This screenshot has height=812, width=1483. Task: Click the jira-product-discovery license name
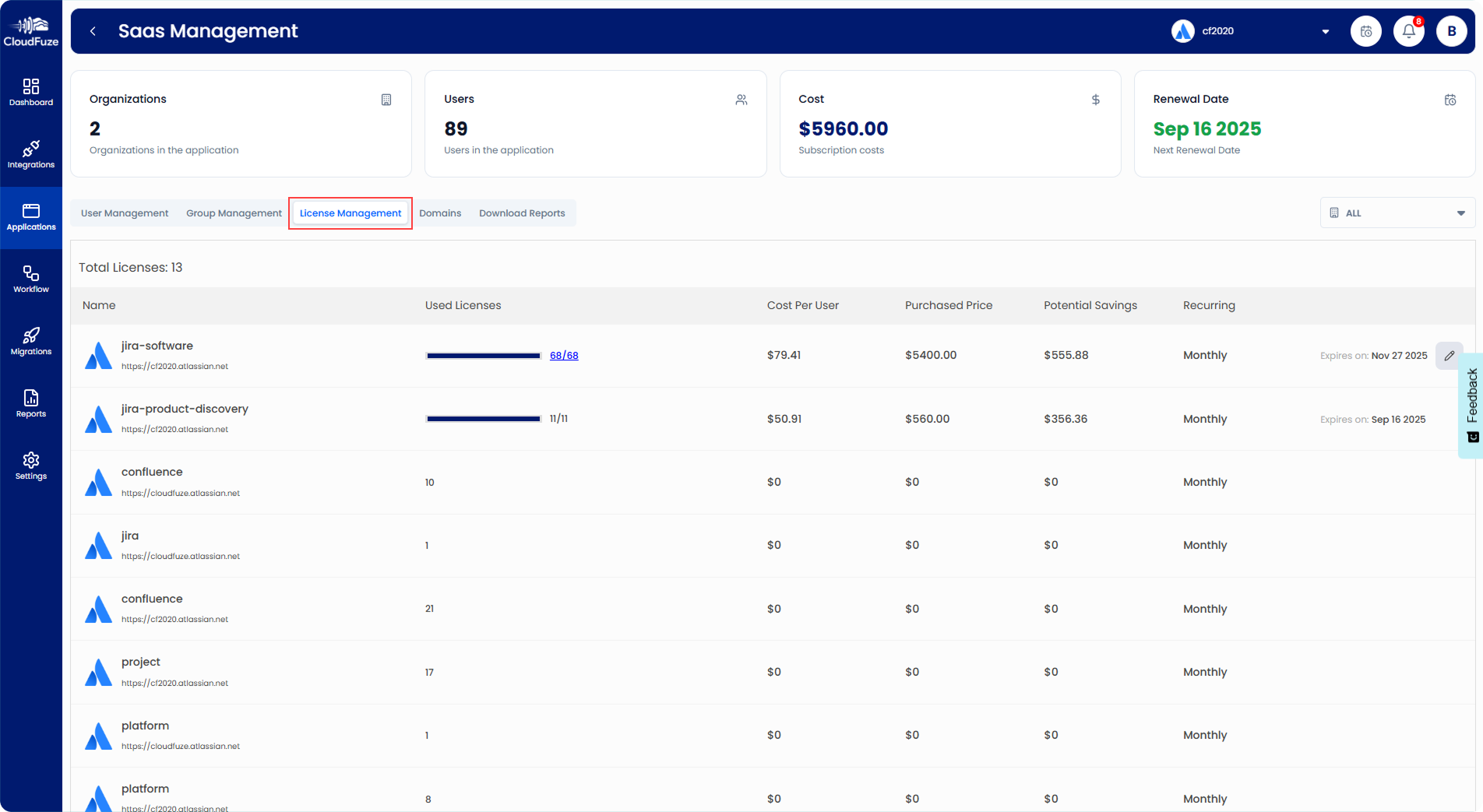(x=185, y=409)
